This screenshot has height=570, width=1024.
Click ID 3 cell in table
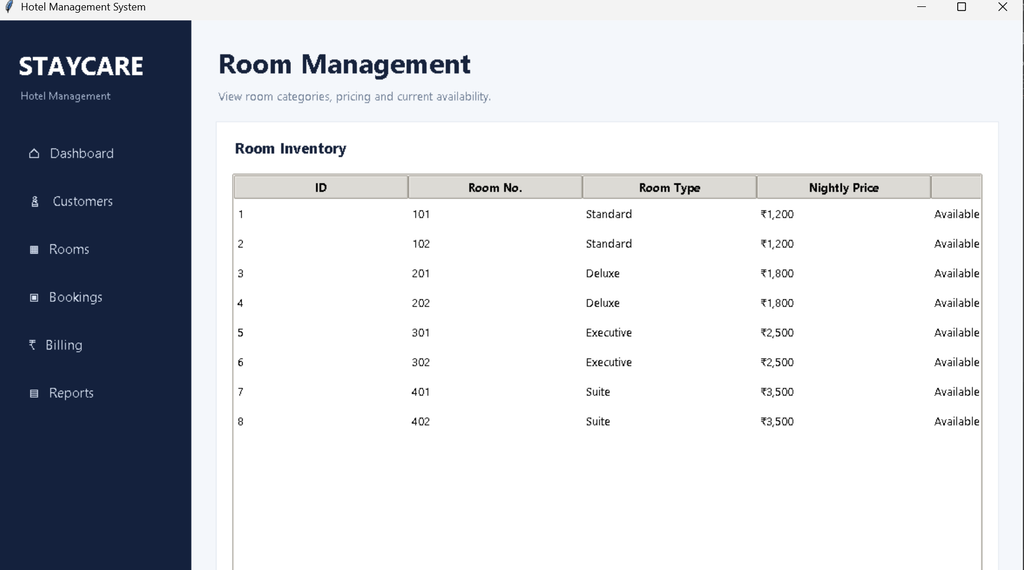241,274
